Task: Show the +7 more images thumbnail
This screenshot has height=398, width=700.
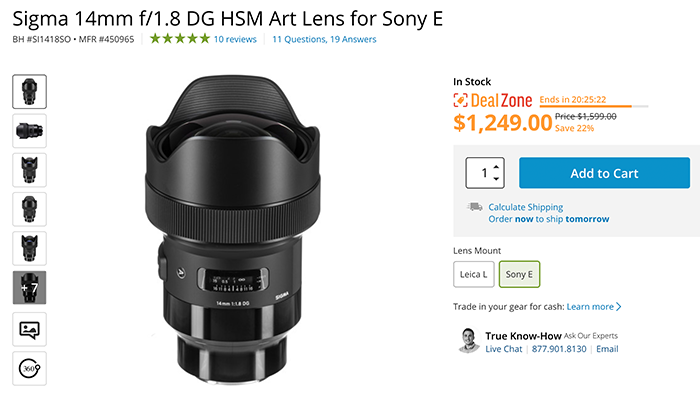Action: 29,288
